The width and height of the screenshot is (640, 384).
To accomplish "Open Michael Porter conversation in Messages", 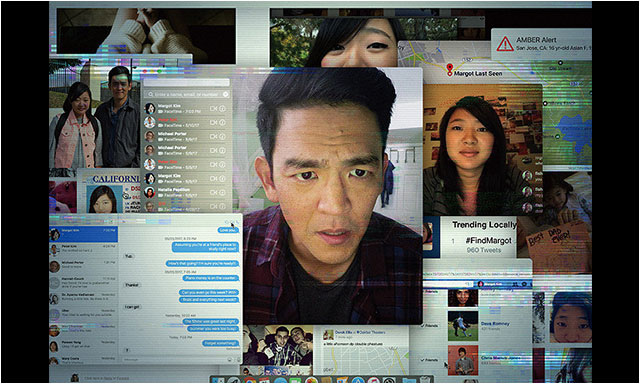I will [x=84, y=265].
